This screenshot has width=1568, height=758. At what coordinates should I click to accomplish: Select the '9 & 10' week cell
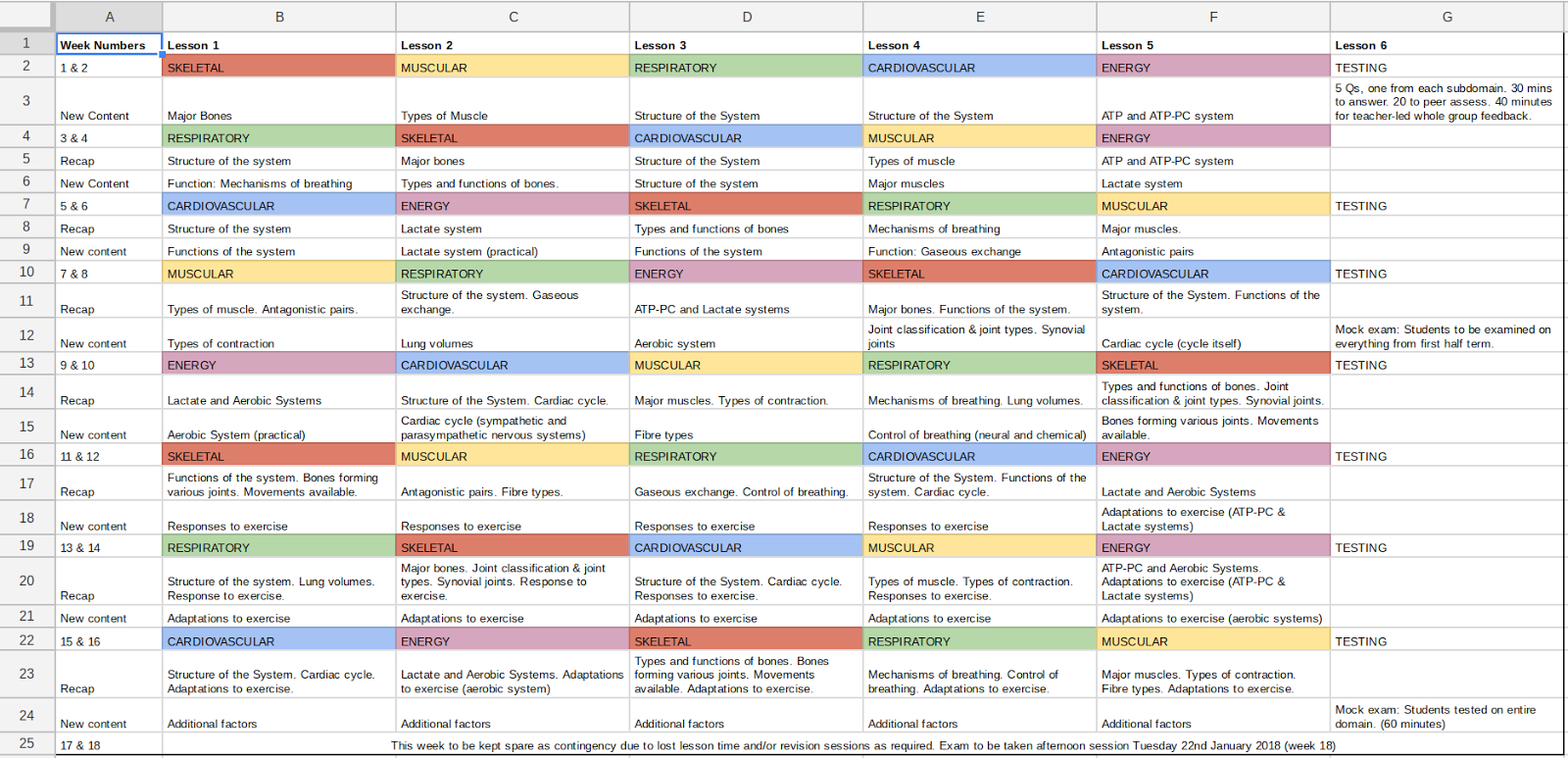(109, 364)
